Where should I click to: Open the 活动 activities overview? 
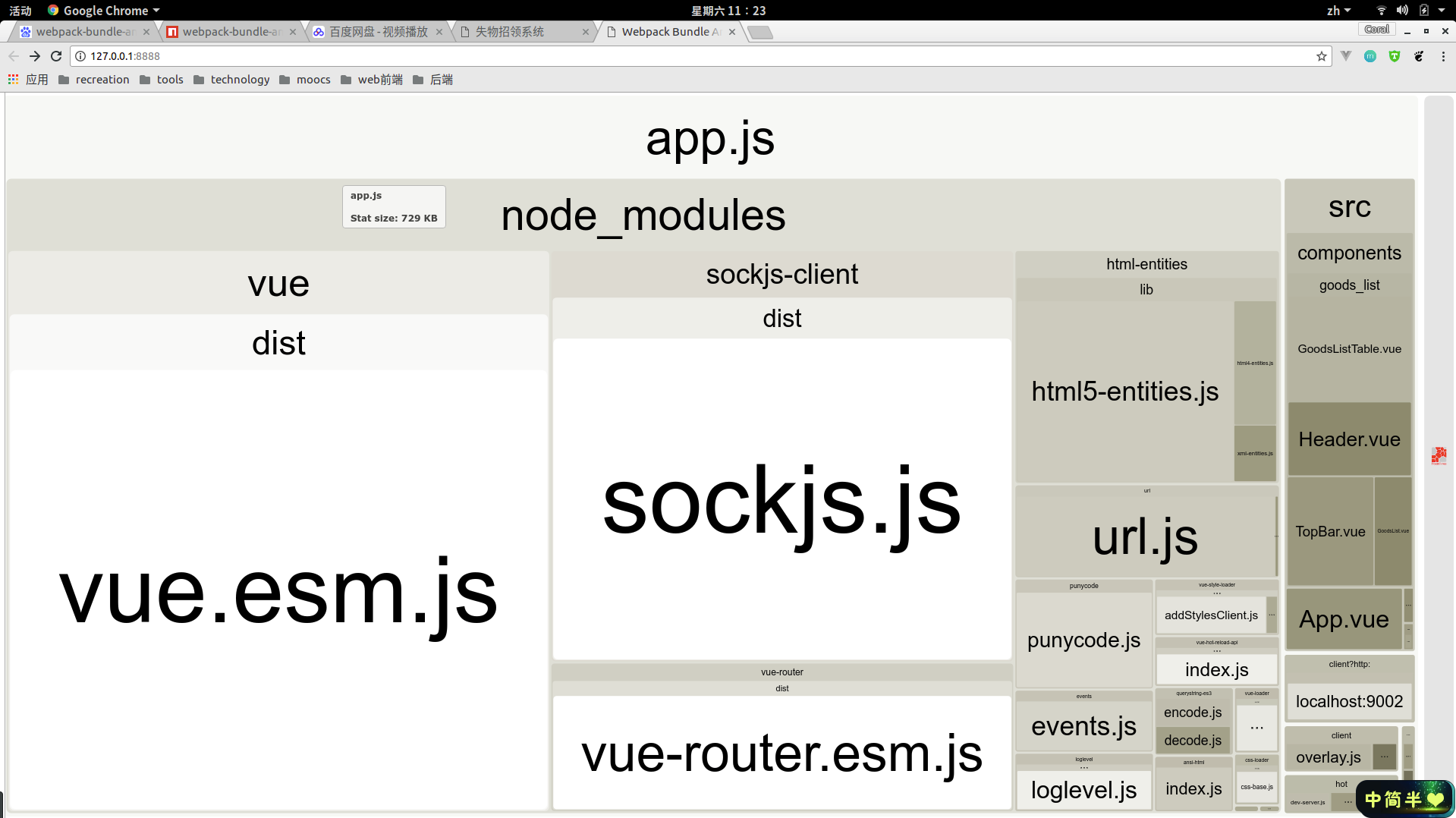[x=20, y=11]
